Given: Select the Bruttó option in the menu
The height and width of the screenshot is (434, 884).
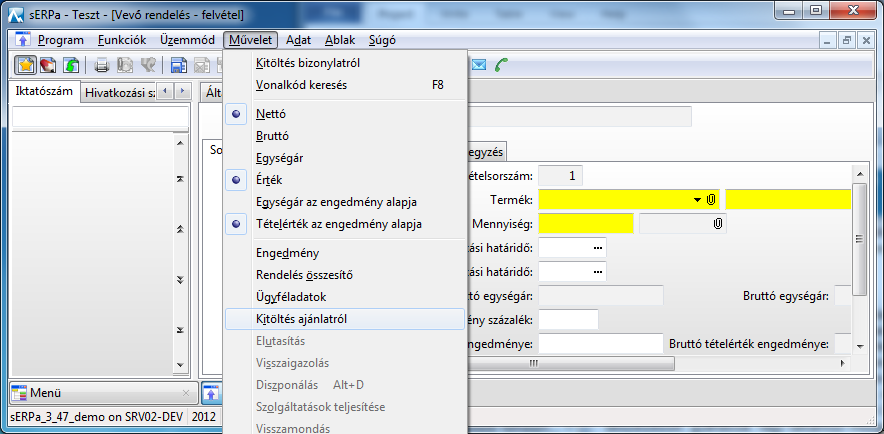Looking at the screenshot, I should tap(273, 136).
